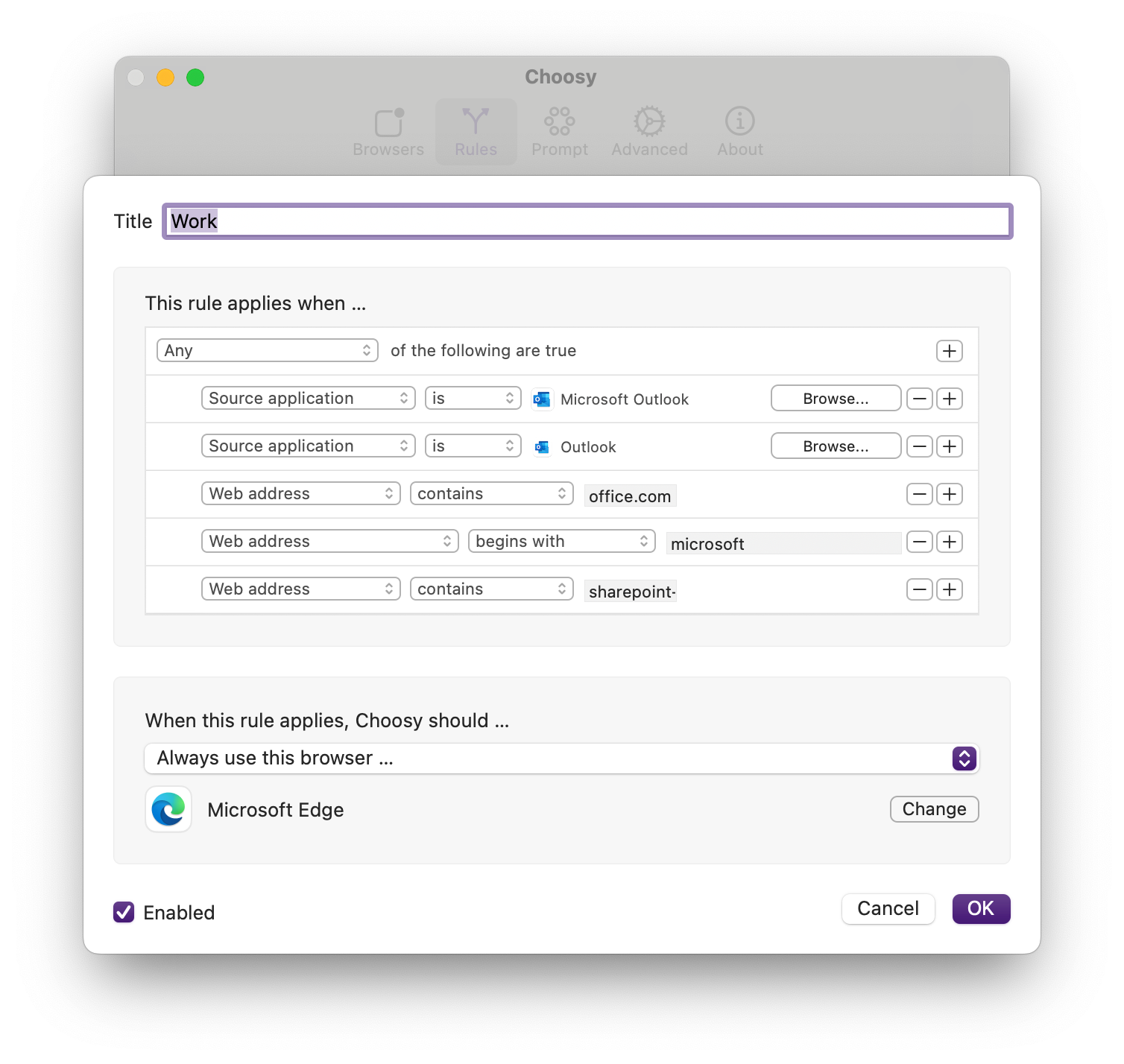Add a condition after the microsoft row

tap(950, 542)
